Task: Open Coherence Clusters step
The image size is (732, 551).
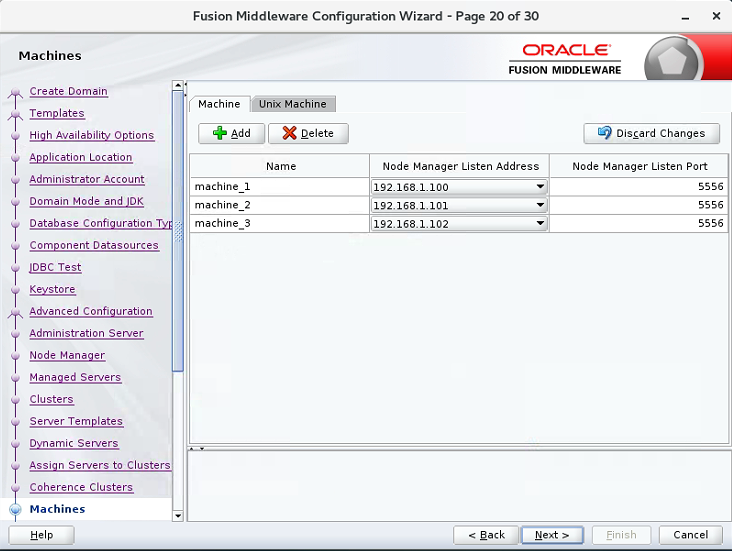Action: coord(81,487)
